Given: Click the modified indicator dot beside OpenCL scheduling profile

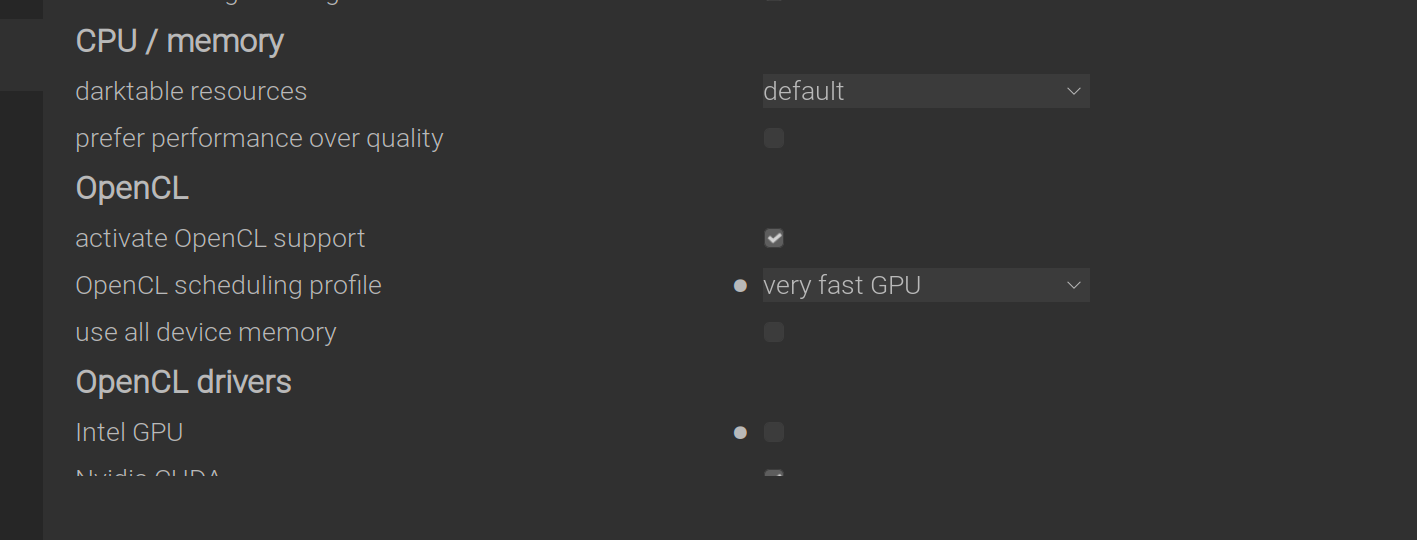Looking at the screenshot, I should (x=740, y=286).
